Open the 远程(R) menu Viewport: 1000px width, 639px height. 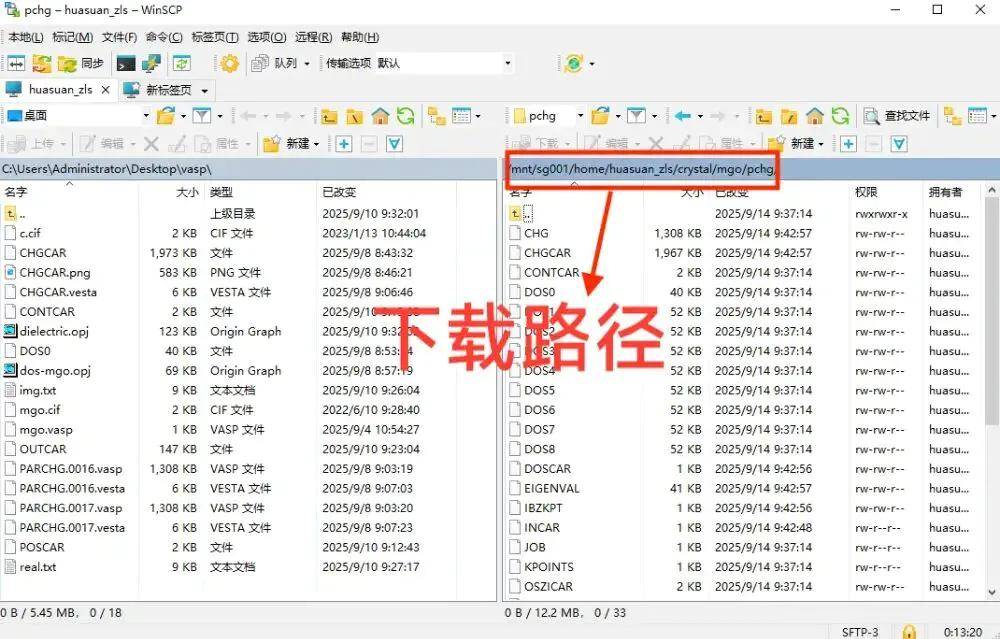click(x=313, y=37)
